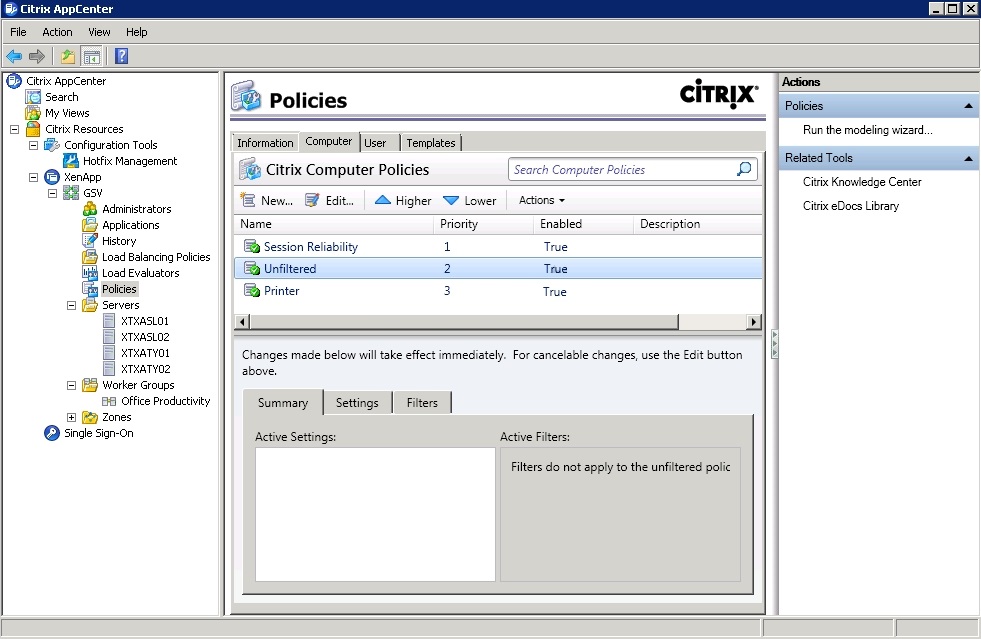Expand the Zones node
Image resolution: width=981 pixels, height=639 pixels.
click(x=71, y=417)
